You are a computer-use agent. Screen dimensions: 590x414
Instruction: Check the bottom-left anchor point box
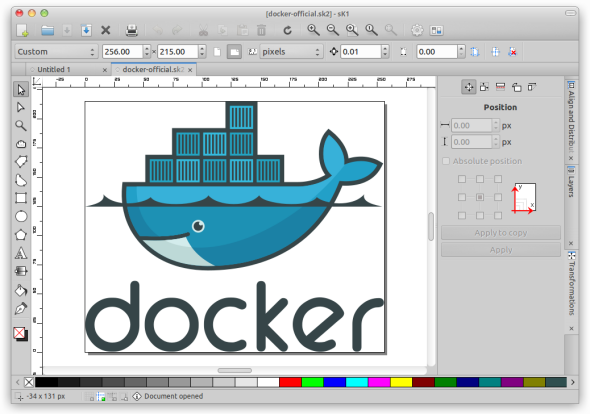pyautogui.click(x=462, y=216)
